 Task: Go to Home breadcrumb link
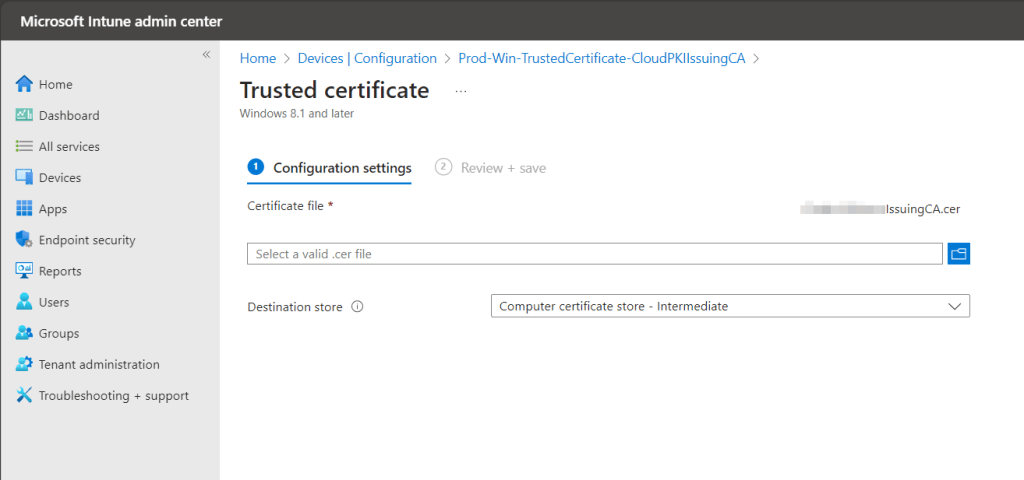point(257,58)
